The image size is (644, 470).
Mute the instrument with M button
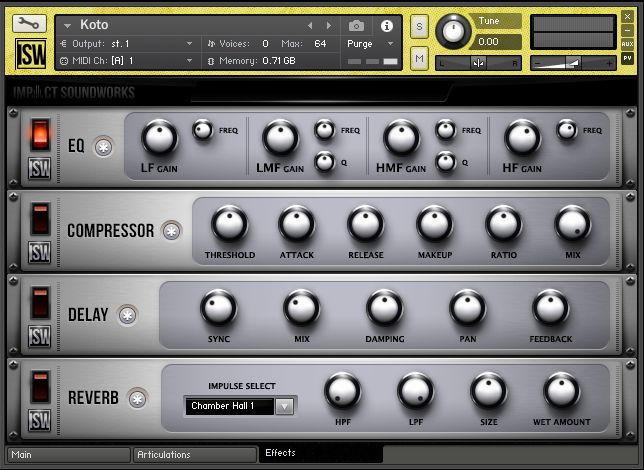point(419,58)
